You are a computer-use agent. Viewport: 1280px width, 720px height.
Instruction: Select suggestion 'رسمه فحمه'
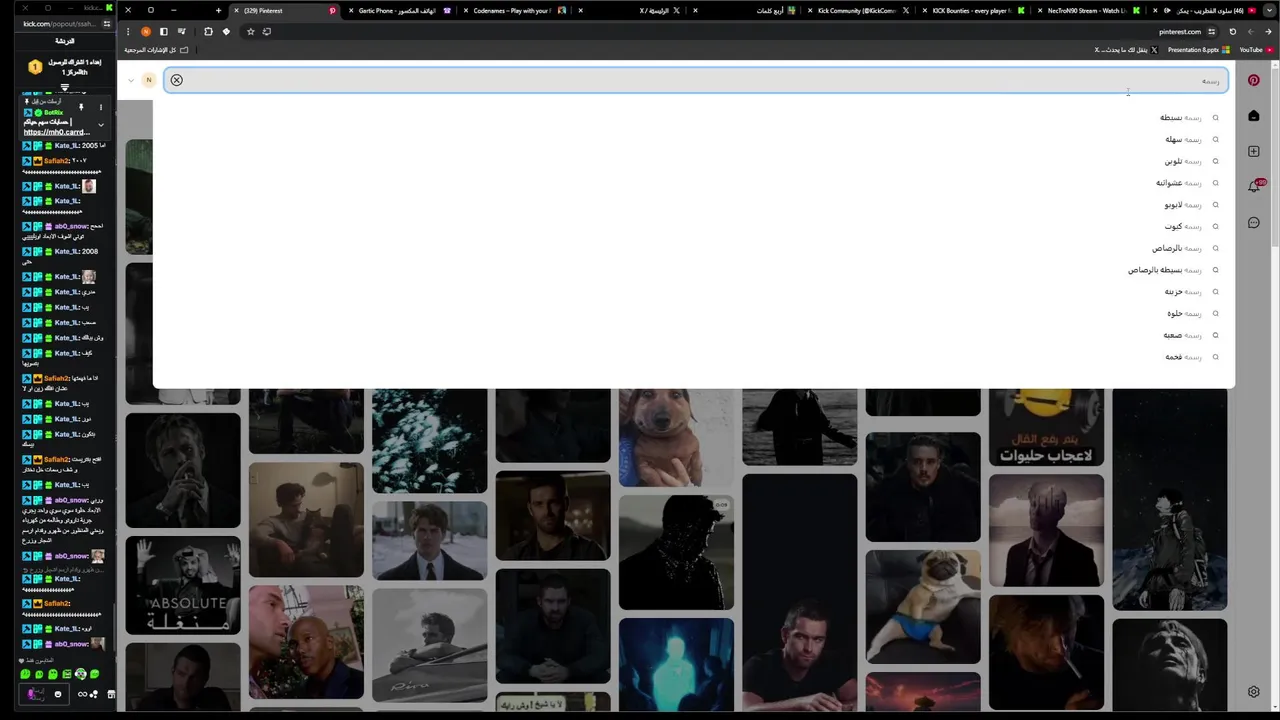point(1184,357)
